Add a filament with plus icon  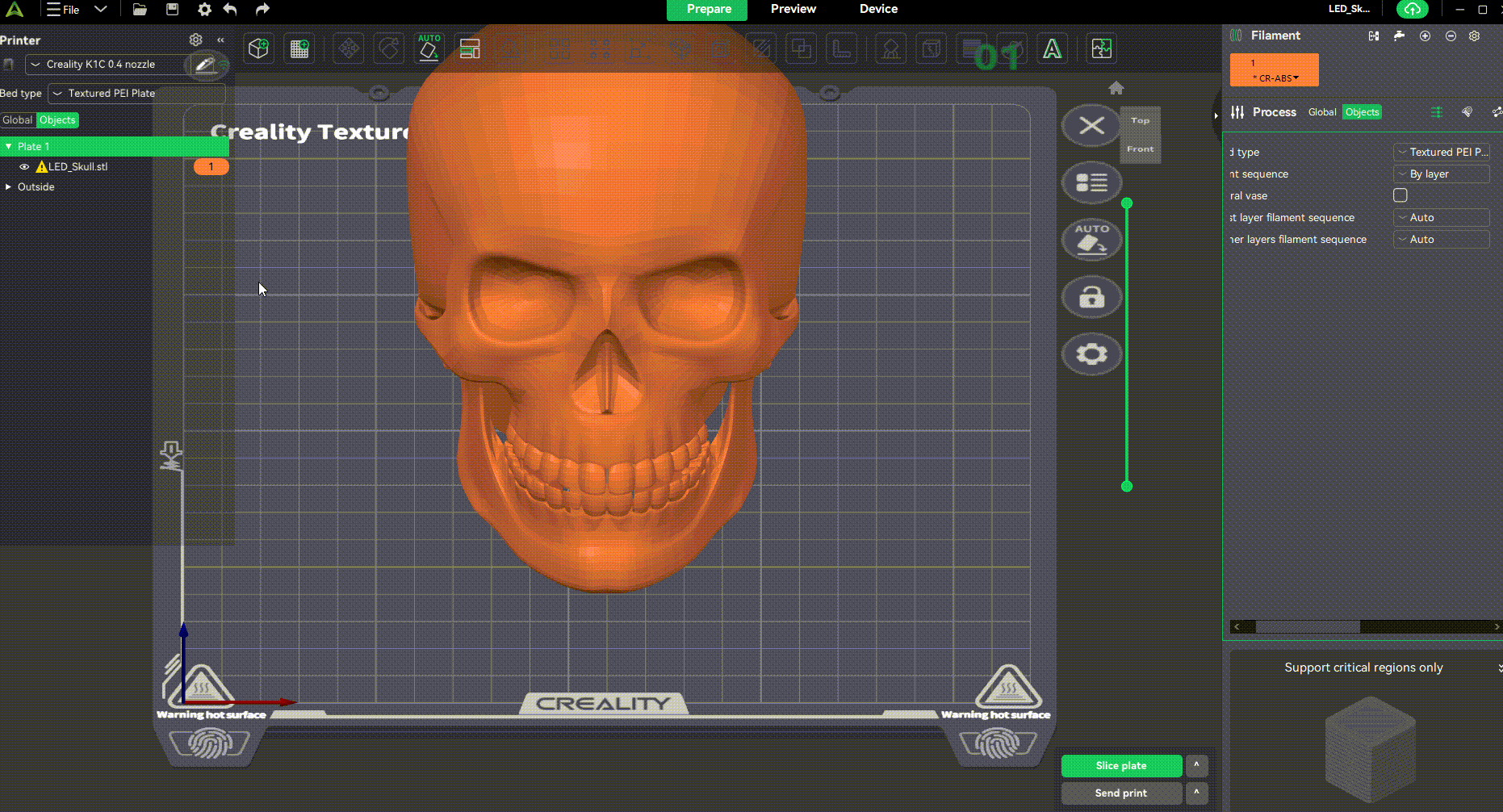coord(1425,36)
